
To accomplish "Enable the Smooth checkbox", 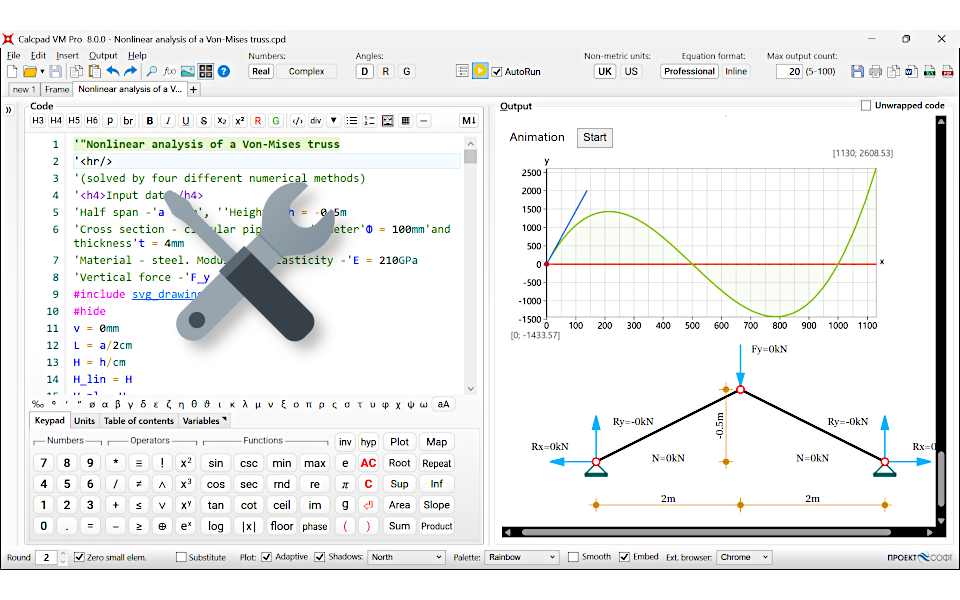I will pos(573,557).
